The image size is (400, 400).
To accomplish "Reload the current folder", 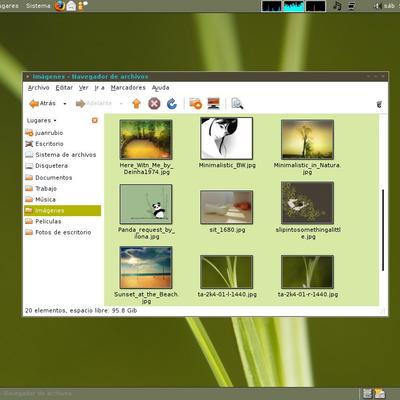I will [172, 104].
